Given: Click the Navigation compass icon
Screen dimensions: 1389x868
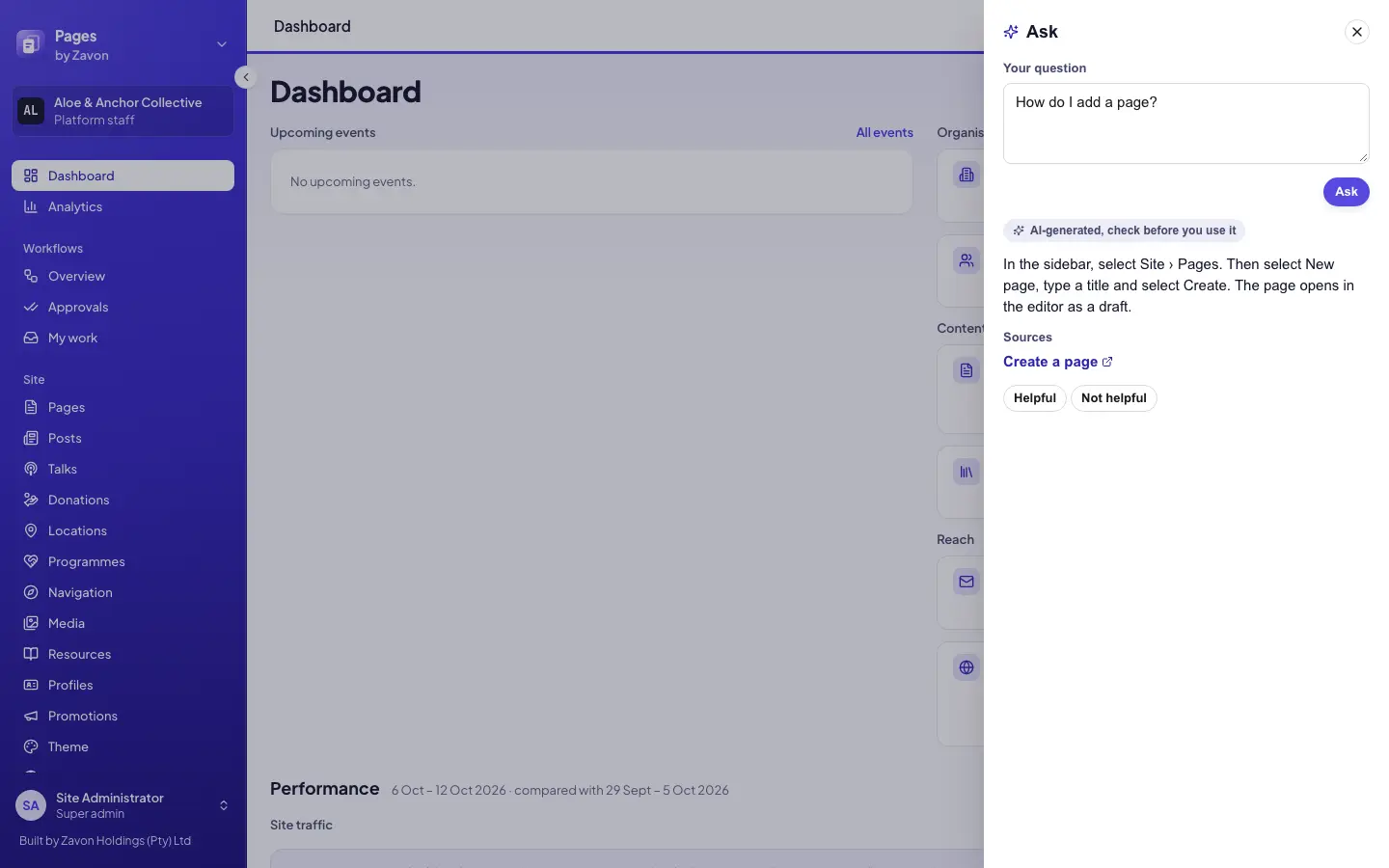Looking at the screenshot, I should [x=31, y=592].
